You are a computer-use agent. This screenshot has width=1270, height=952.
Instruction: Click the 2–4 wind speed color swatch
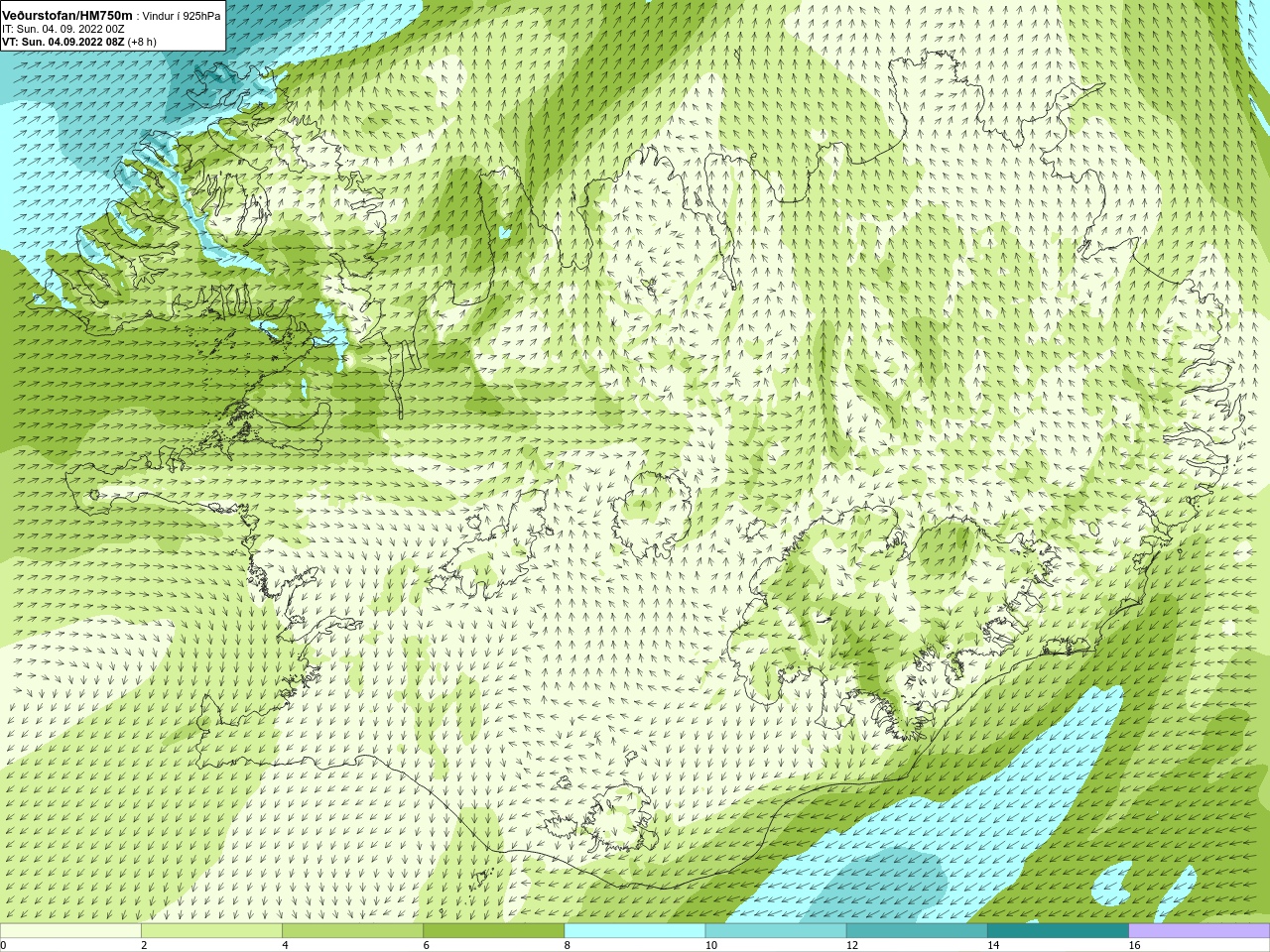click(211, 931)
